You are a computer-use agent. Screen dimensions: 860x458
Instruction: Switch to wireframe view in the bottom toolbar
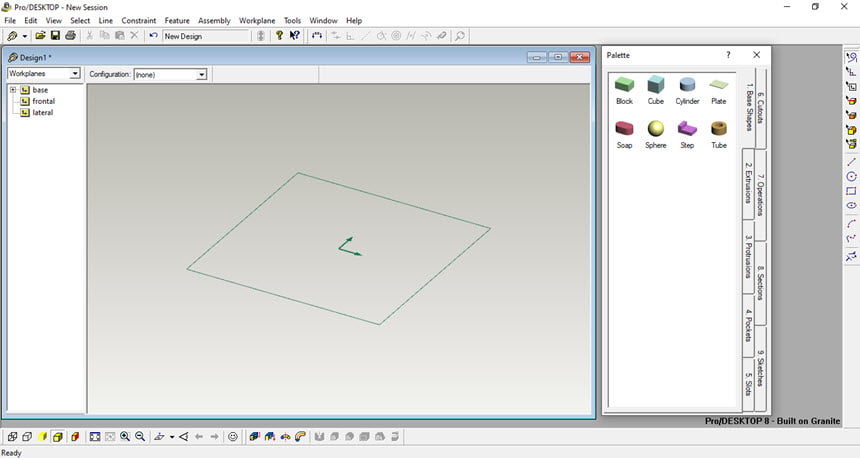pyautogui.click(x=12, y=437)
